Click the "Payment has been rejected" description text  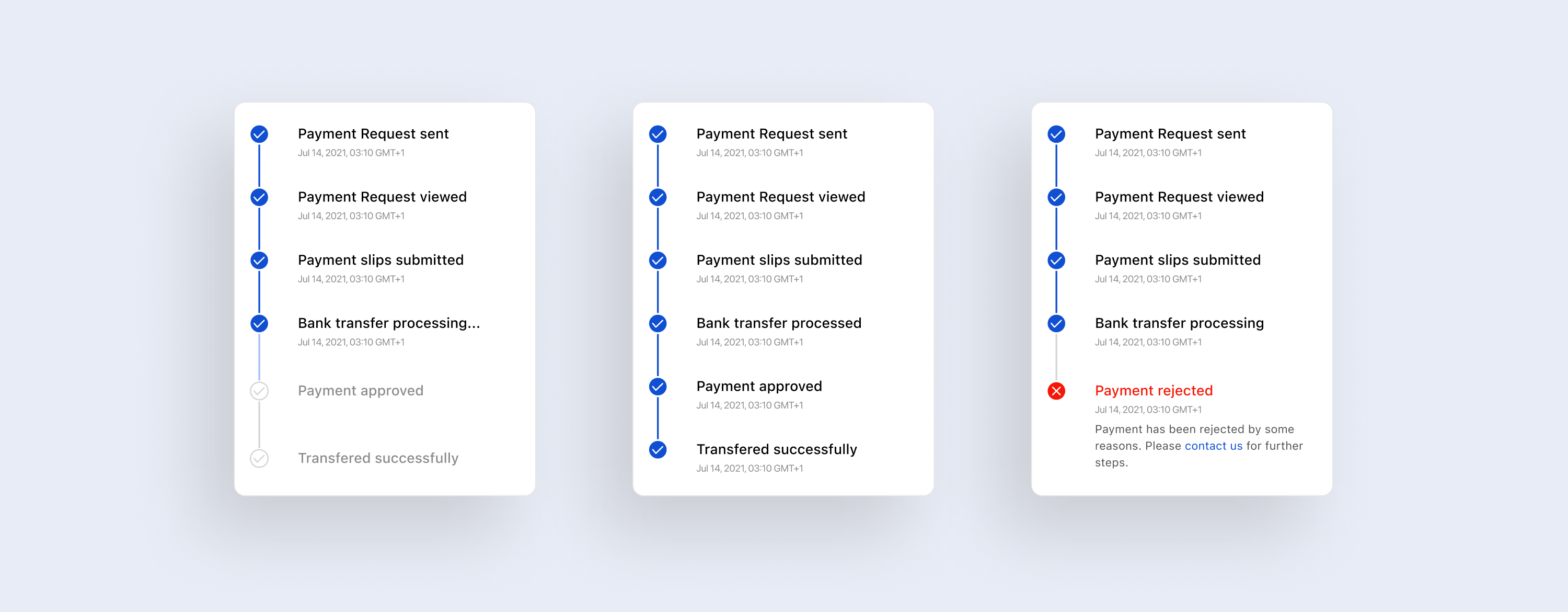click(x=1194, y=429)
